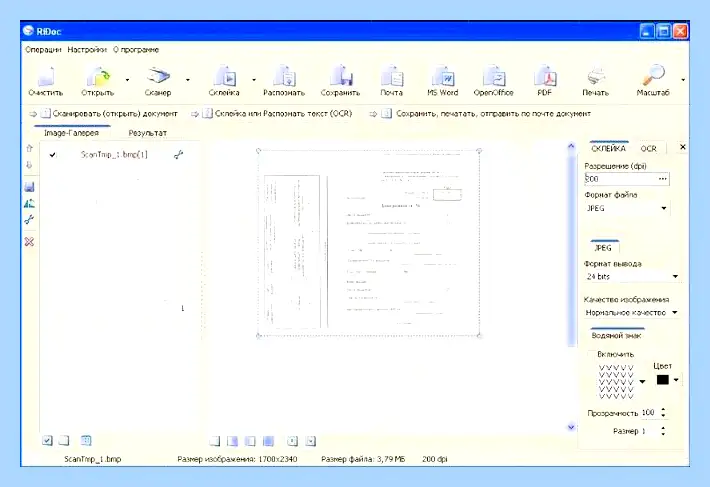
Task: Click wrench icon next to ScanTmp_1.bmp[1]
Action: click(178, 155)
